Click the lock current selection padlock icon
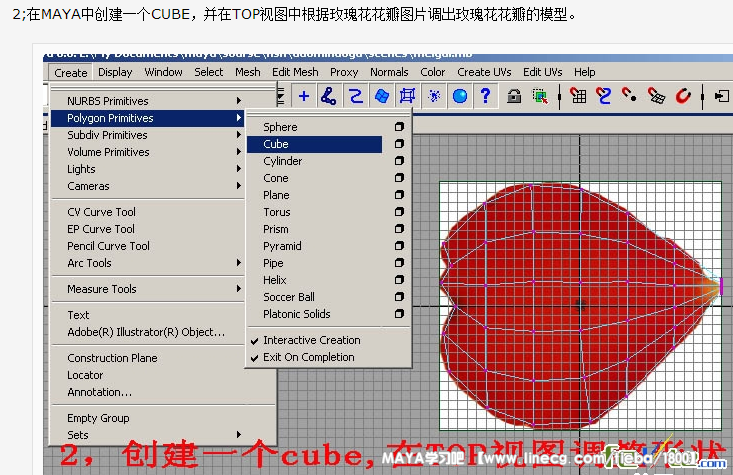Screen dimensions: 733x475 (514, 96)
